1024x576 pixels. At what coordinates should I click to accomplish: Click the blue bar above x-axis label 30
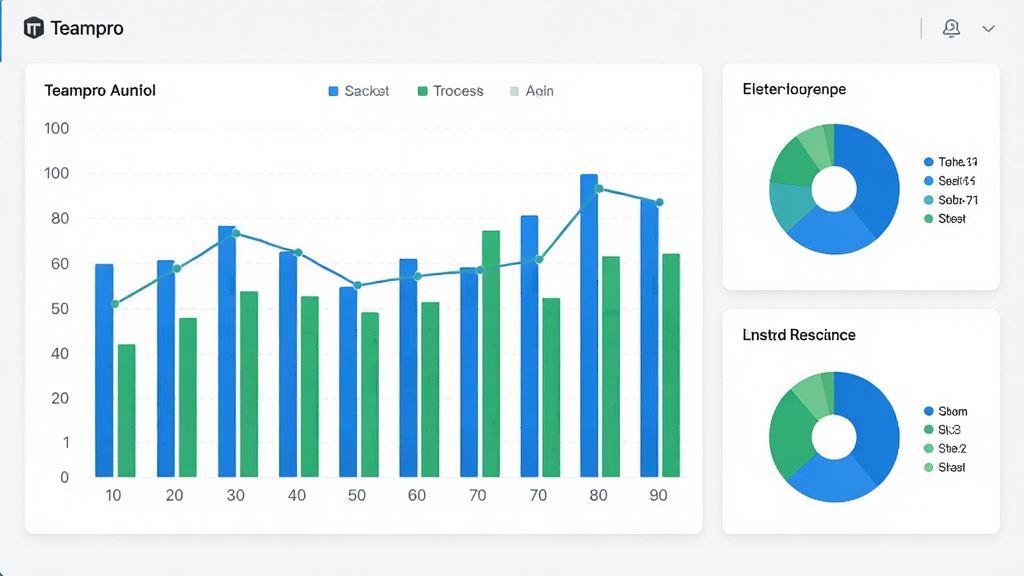[x=227, y=351]
